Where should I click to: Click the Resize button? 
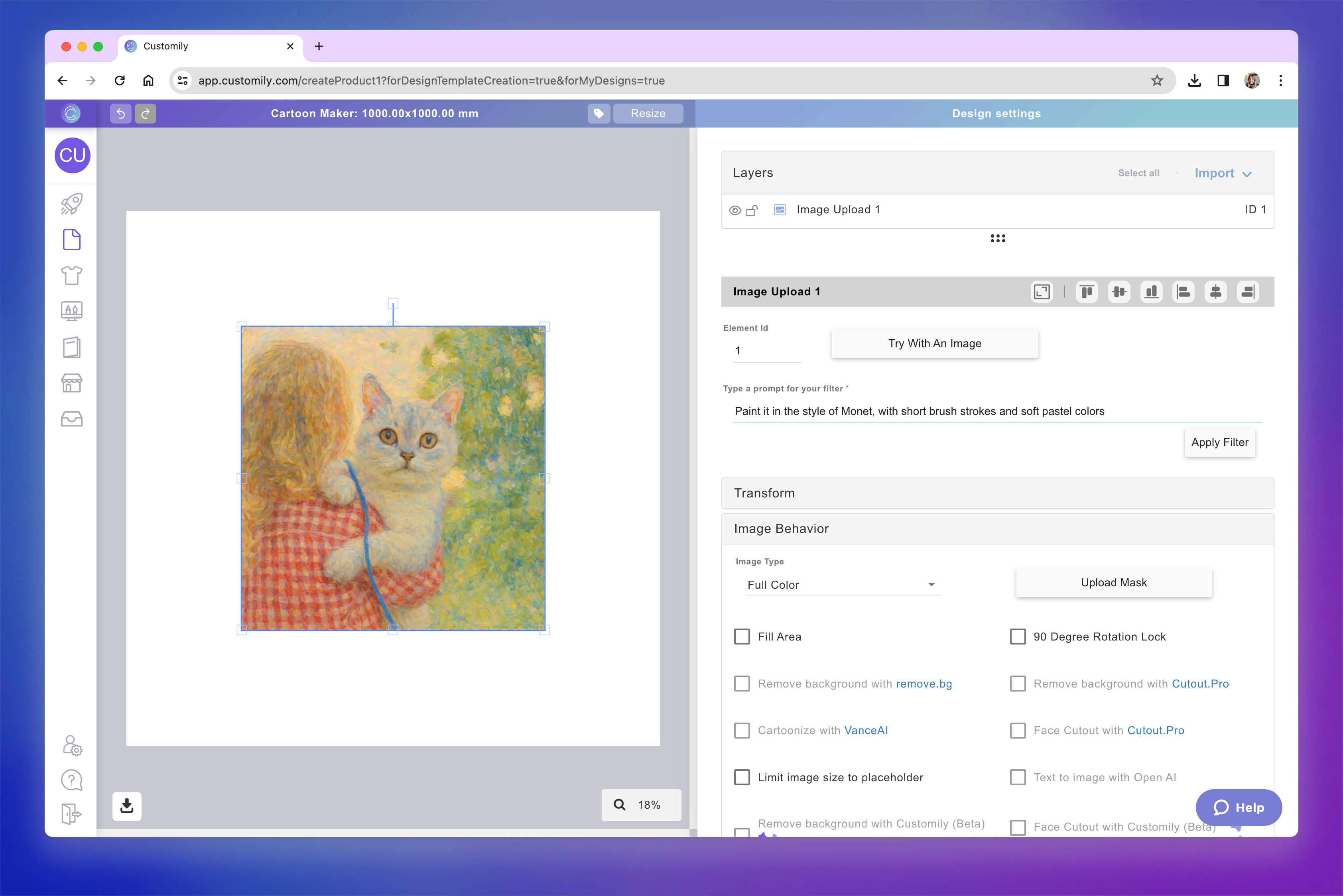[648, 113]
